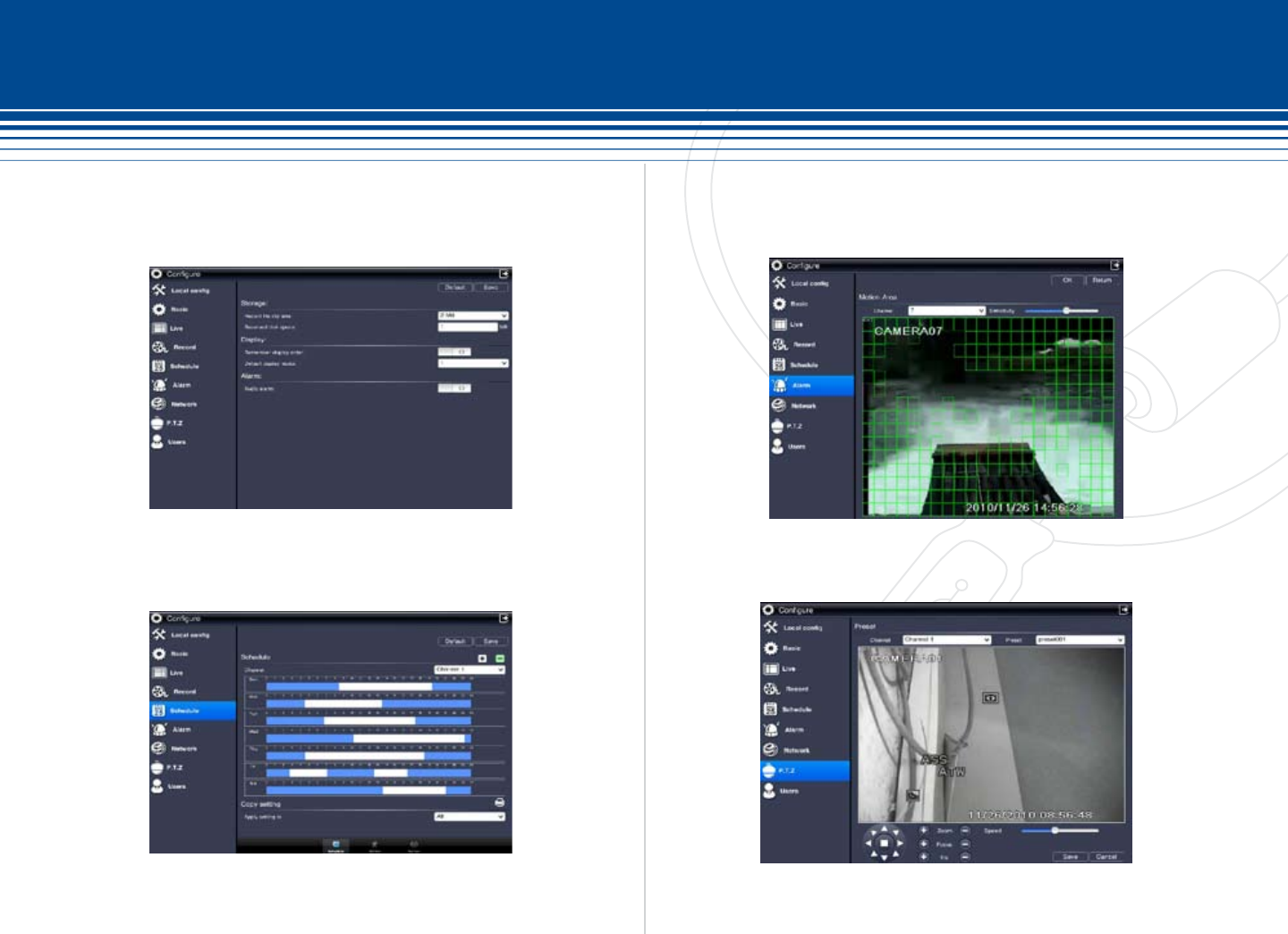Click the PTZ camera preview image
Image resolution: width=1288 pixels, height=934 pixels.
pos(991,735)
